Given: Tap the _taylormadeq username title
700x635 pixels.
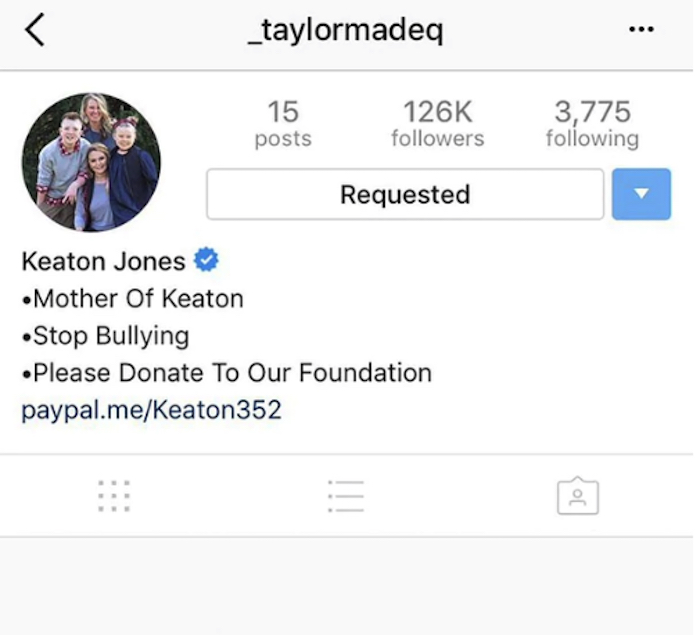Looking at the screenshot, I should pos(346,30).
